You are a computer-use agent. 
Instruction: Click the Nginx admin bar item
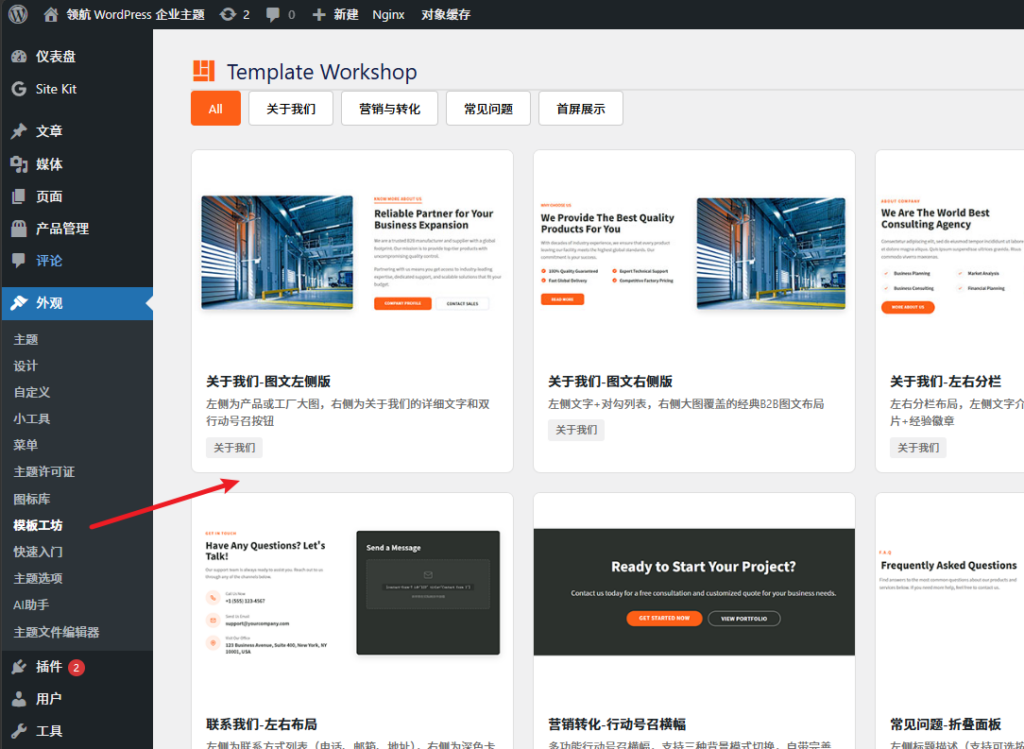[388, 15]
